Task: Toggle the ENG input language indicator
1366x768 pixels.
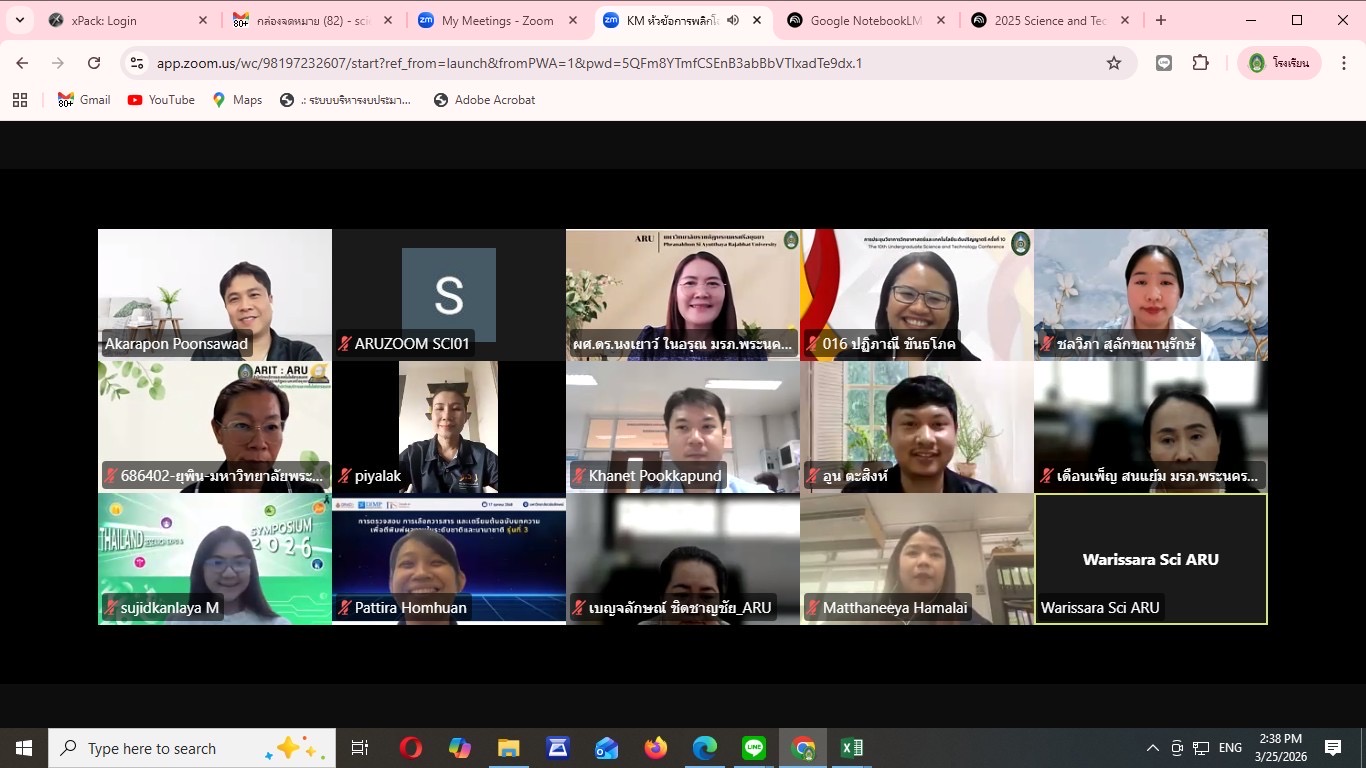Action: 1230,748
